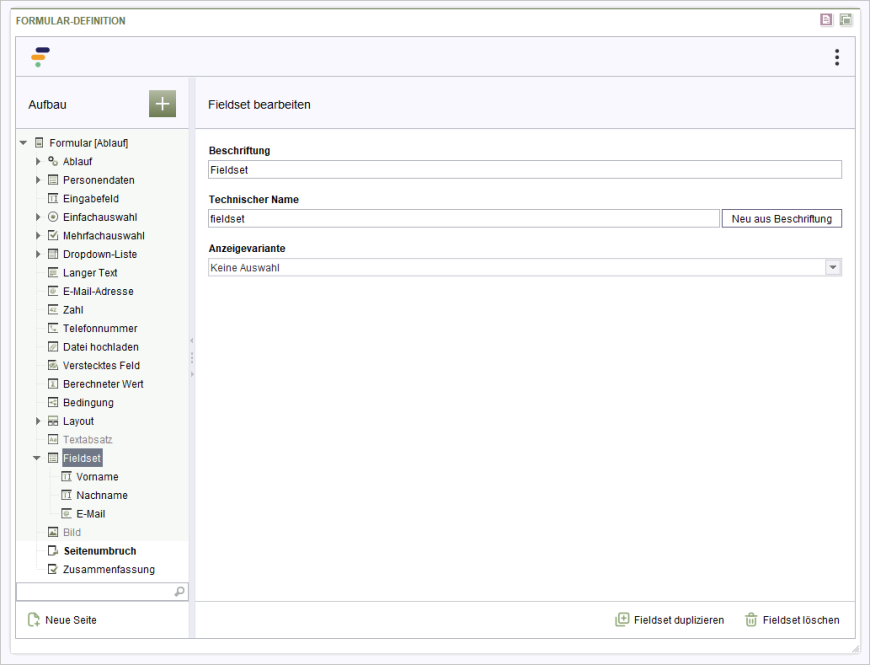Viewport: 870px width, 665px height.
Task: Open the three-dot options menu
Action: [837, 57]
